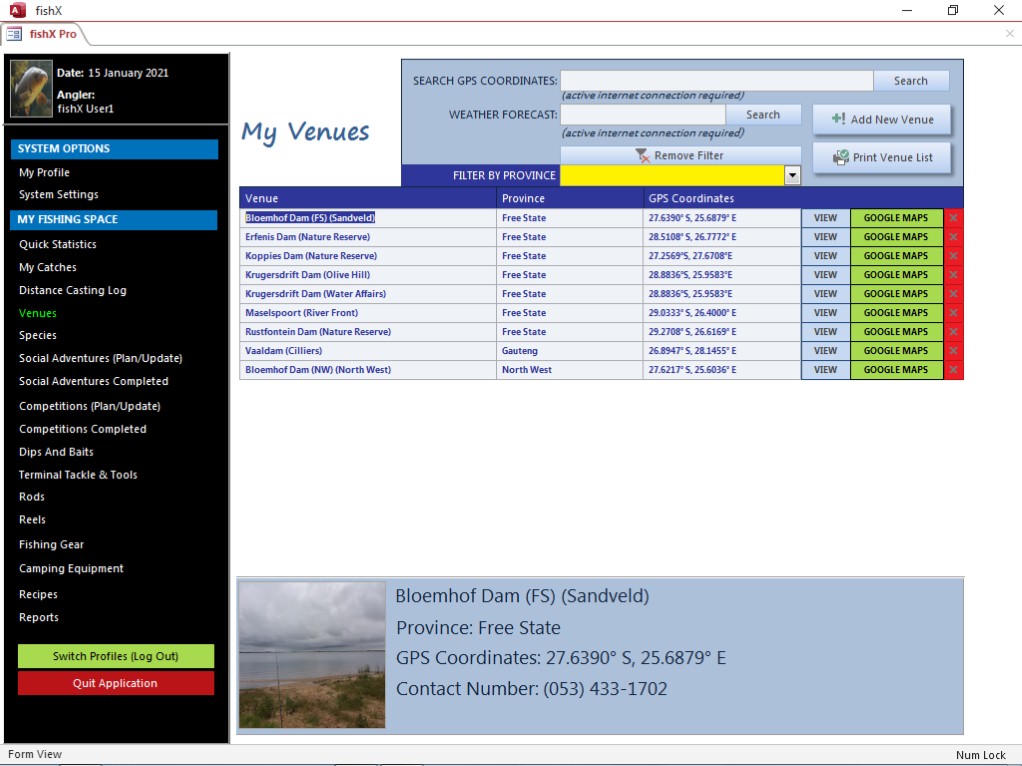
Task: Remove the Koppies Dam venue via red X
Action: pos(953,256)
